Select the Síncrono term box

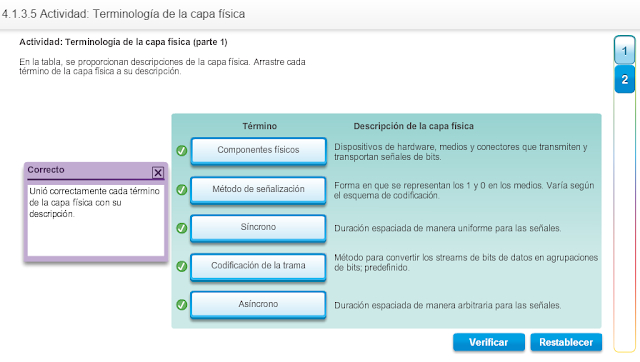tap(258, 228)
